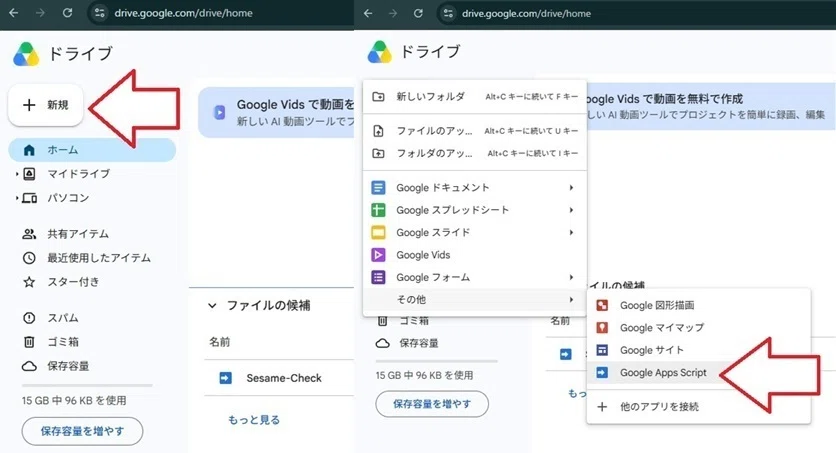Click browser back arrow in left window
The height and width of the screenshot is (453, 836).
click(x=14, y=13)
